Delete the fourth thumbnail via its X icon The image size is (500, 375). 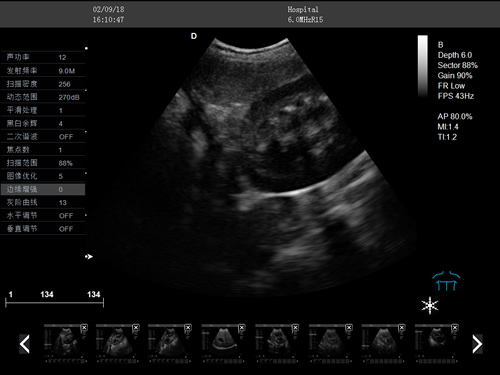pos(242,328)
